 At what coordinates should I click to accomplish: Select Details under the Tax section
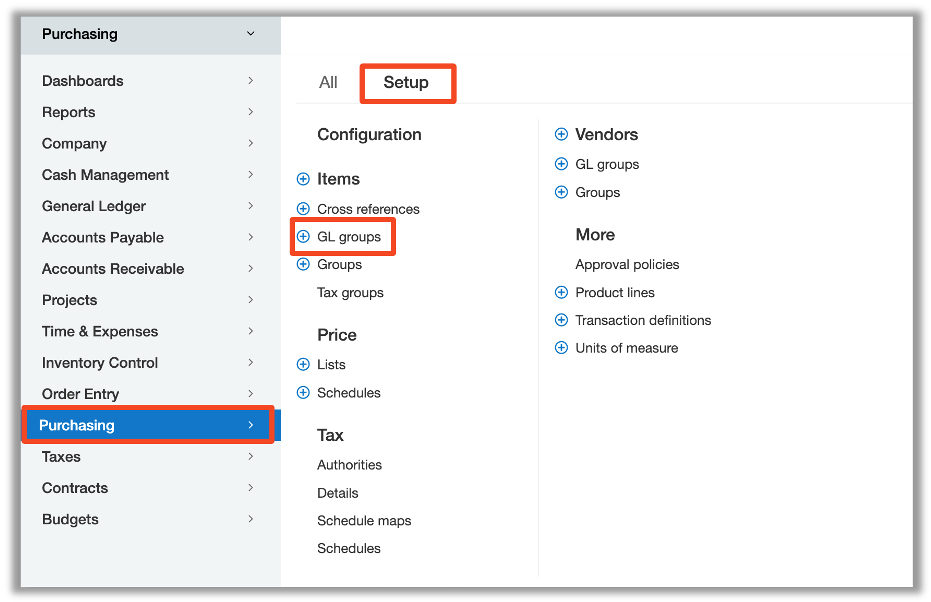(338, 492)
